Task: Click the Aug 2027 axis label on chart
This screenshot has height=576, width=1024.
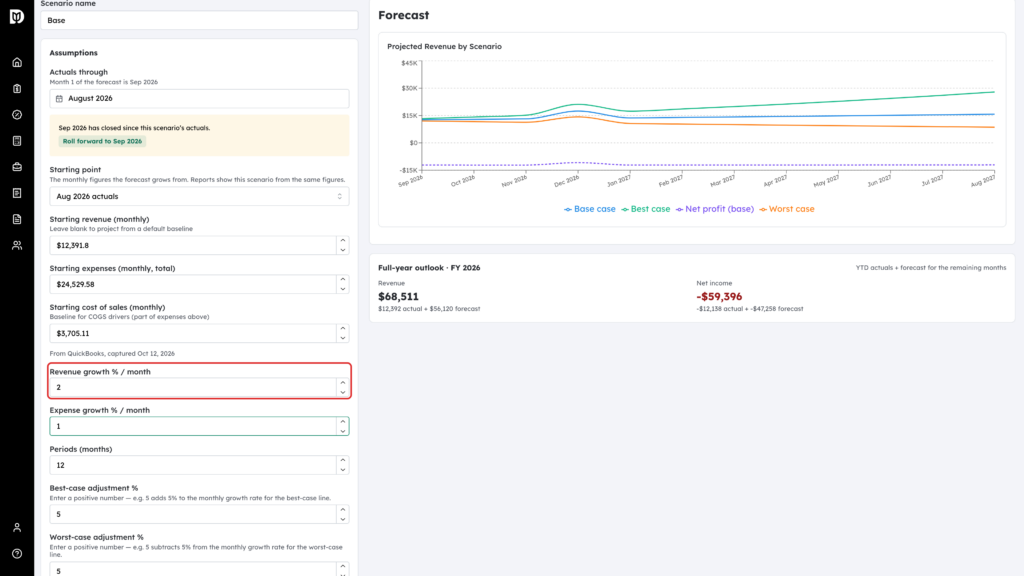Action: tap(983, 181)
